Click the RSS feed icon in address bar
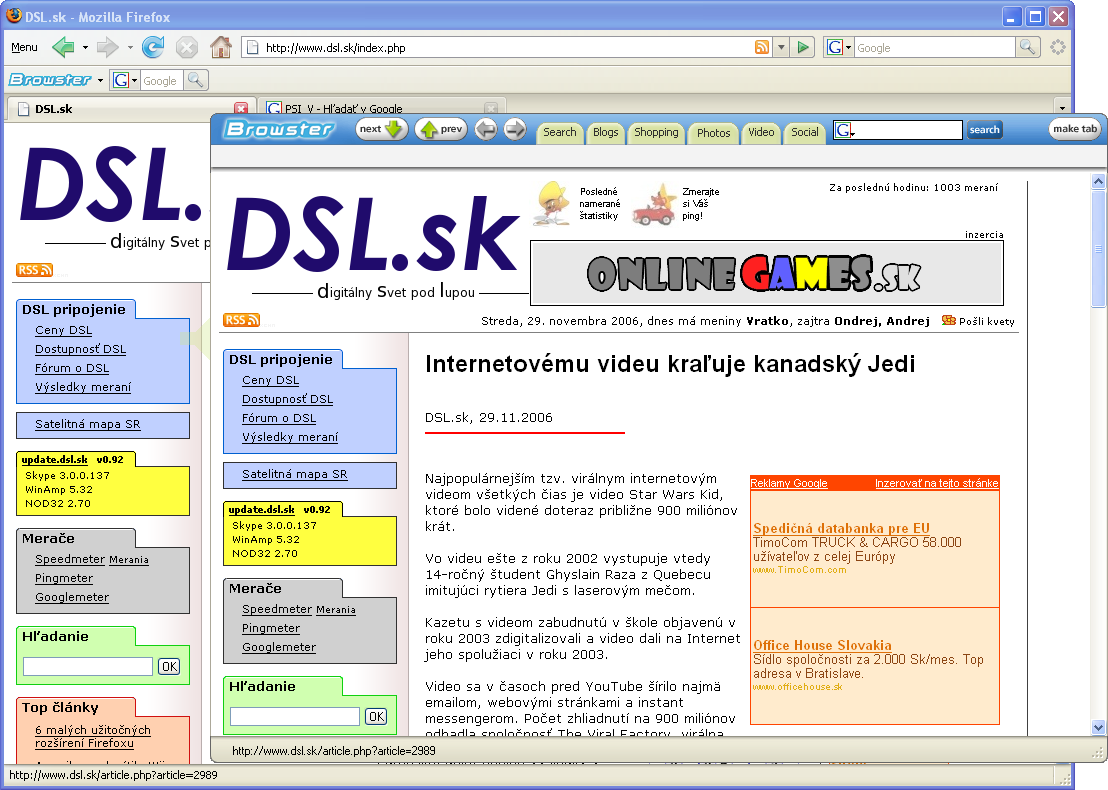 [x=762, y=47]
